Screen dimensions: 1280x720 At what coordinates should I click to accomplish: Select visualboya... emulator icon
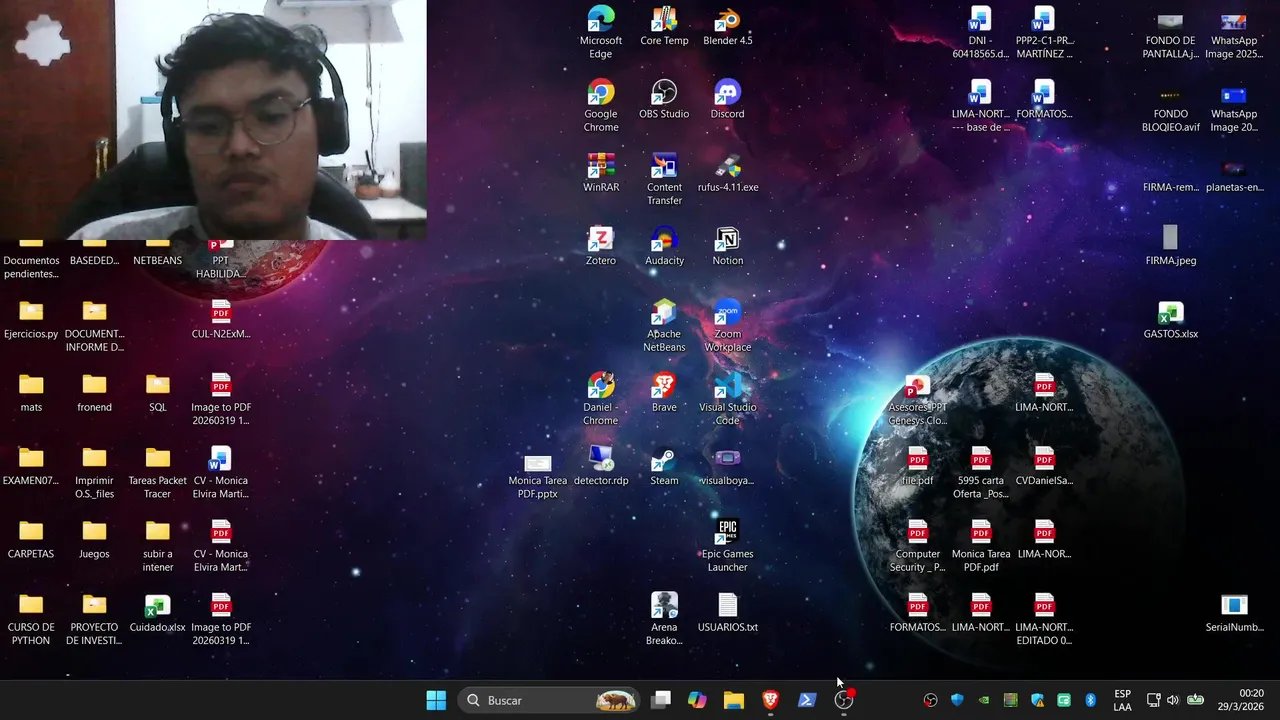(727, 466)
